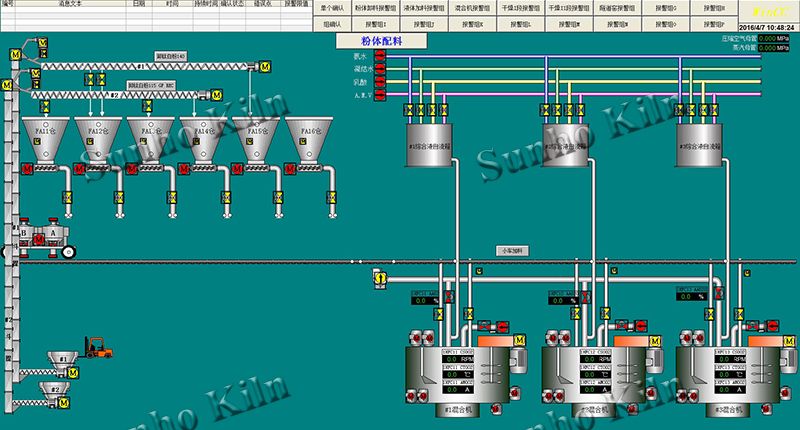Screen dimensions: 800x430
Task: Click the yellow M motor on the #3 mixer
Action: [x=789, y=340]
